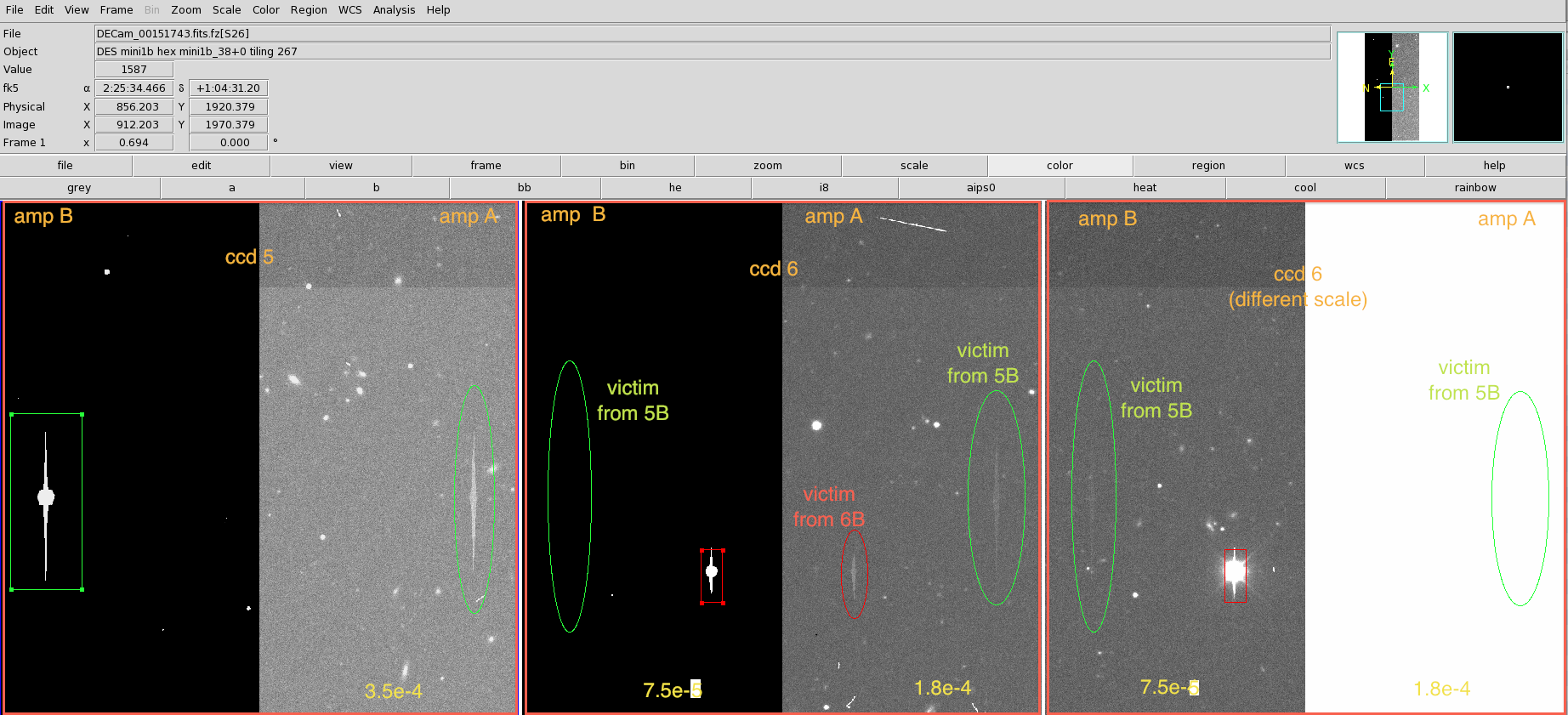Click the magnifier preview window

1508,88
